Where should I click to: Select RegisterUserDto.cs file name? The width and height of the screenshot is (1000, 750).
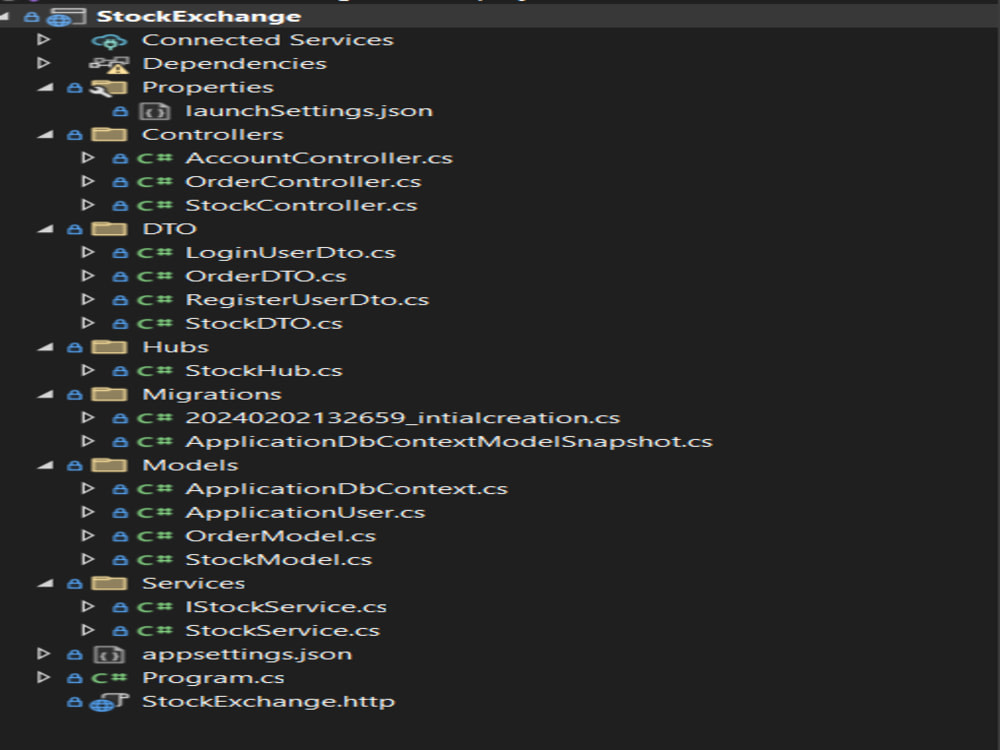(307, 300)
